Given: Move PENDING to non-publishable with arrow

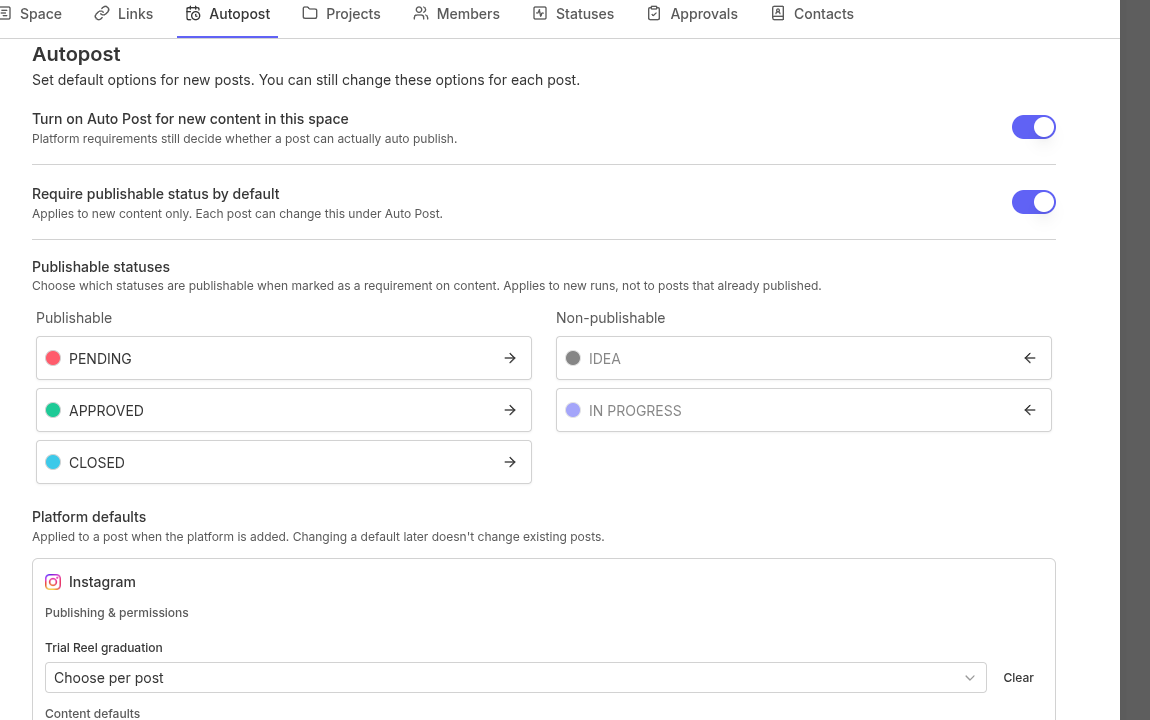Looking at the screenshot, I should pos(510,358).
